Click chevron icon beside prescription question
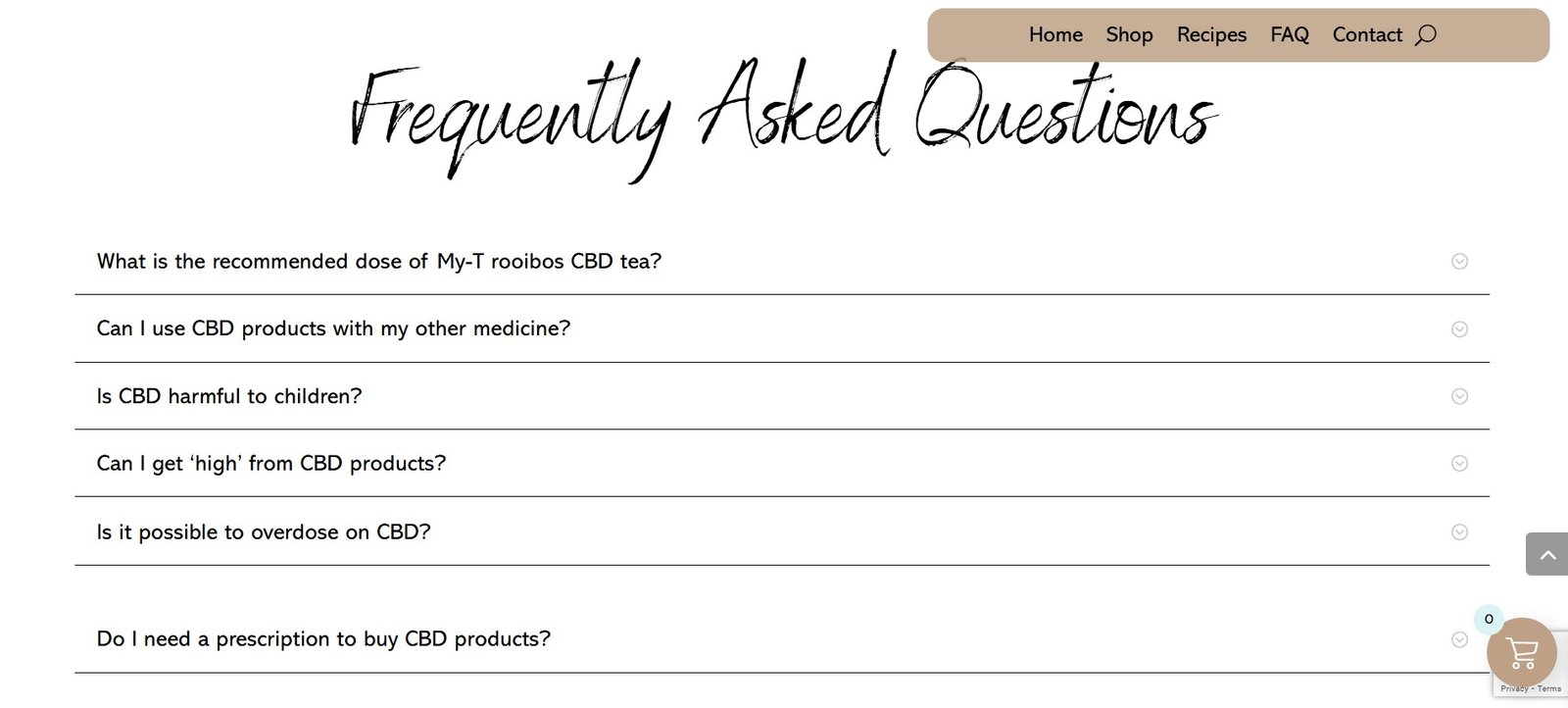This screenshot has width=1568, height=708. point(1459,639)
